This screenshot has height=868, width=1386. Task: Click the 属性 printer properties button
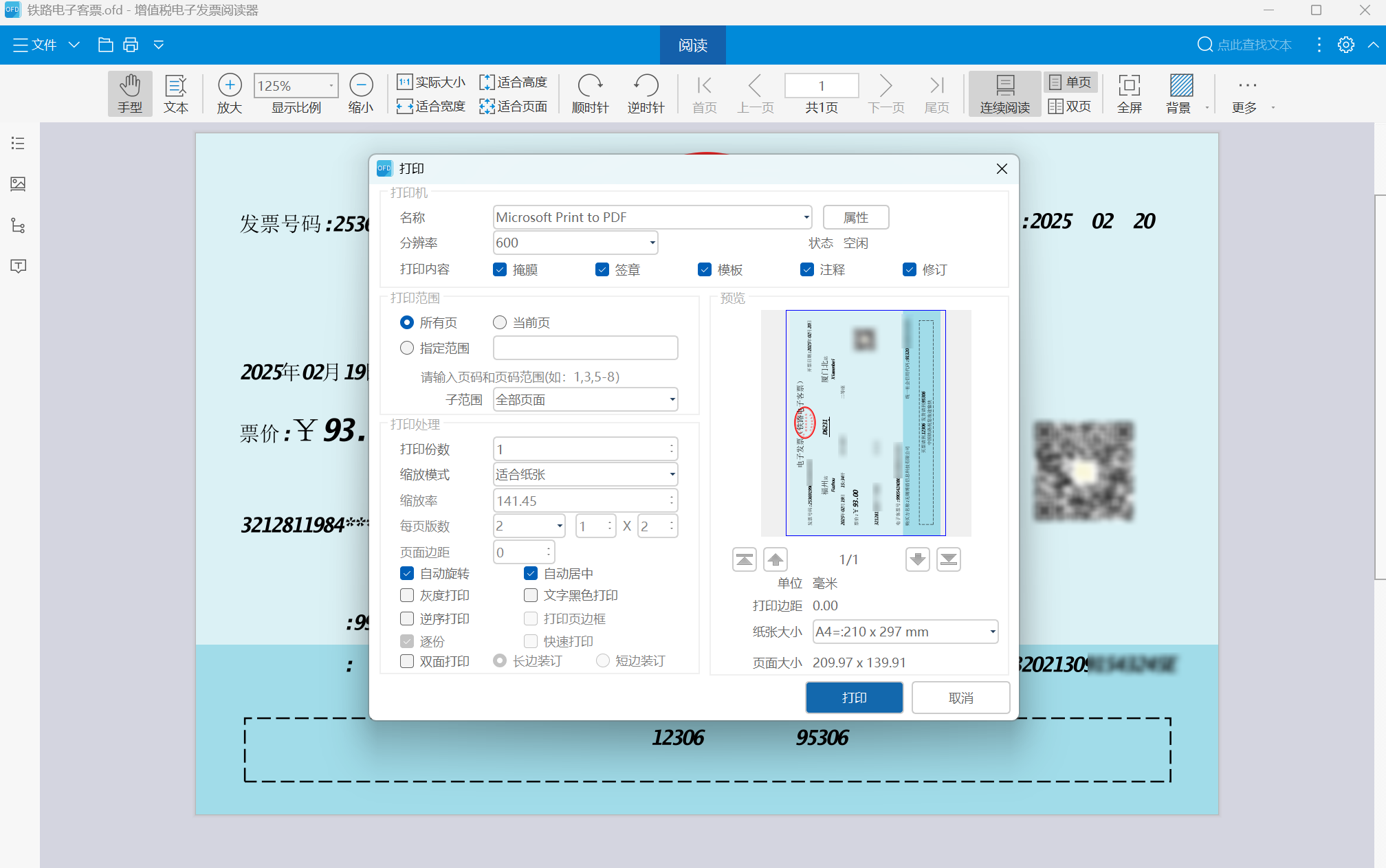coord(855,217)
